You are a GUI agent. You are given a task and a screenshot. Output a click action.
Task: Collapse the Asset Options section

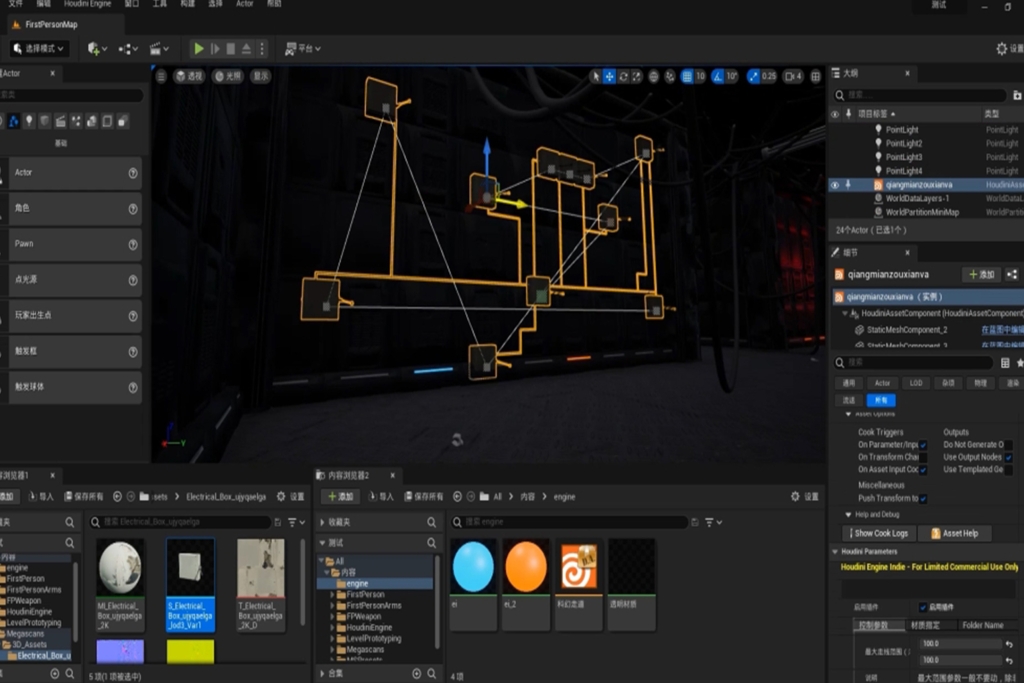tap(847, 413)
